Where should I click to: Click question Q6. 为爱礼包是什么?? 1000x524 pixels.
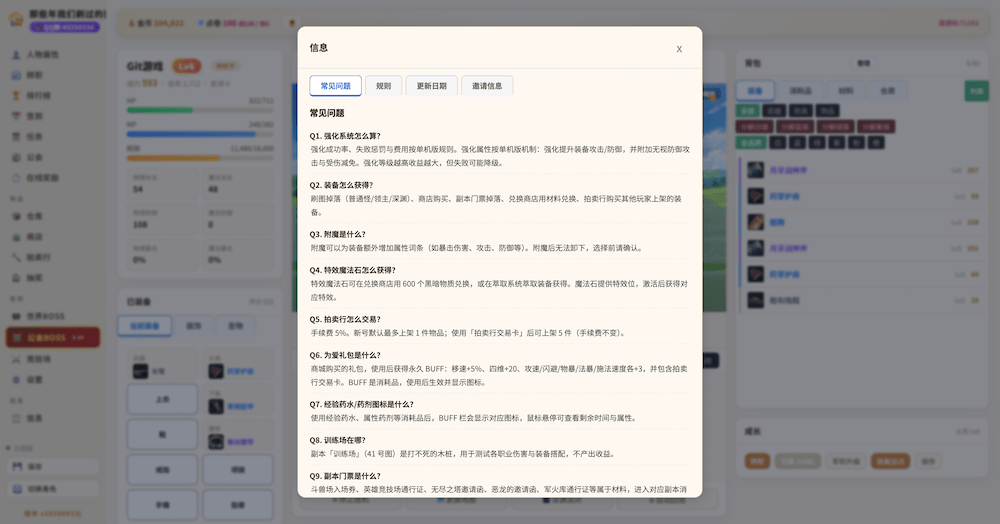tap(345, 355)
